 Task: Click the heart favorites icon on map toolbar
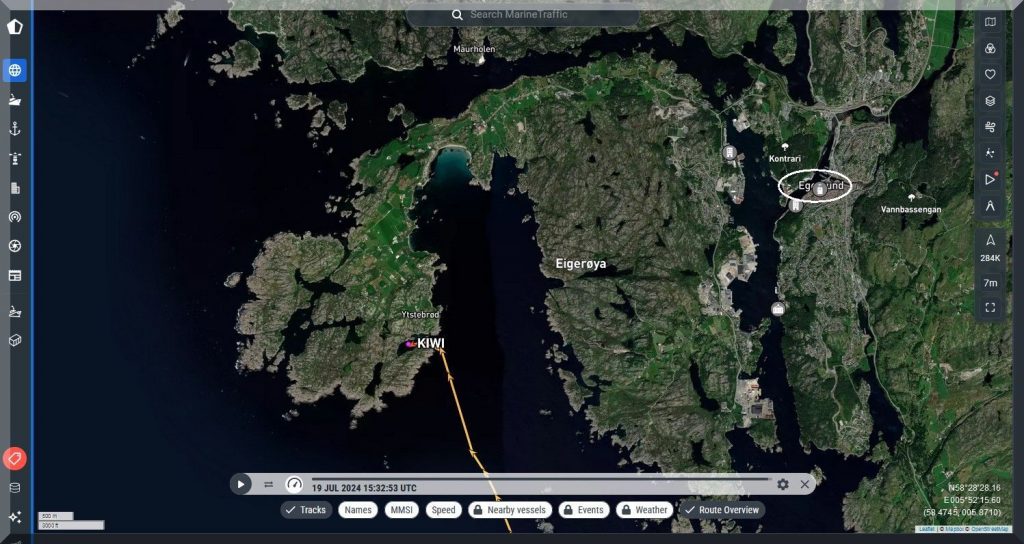[990, 74]
